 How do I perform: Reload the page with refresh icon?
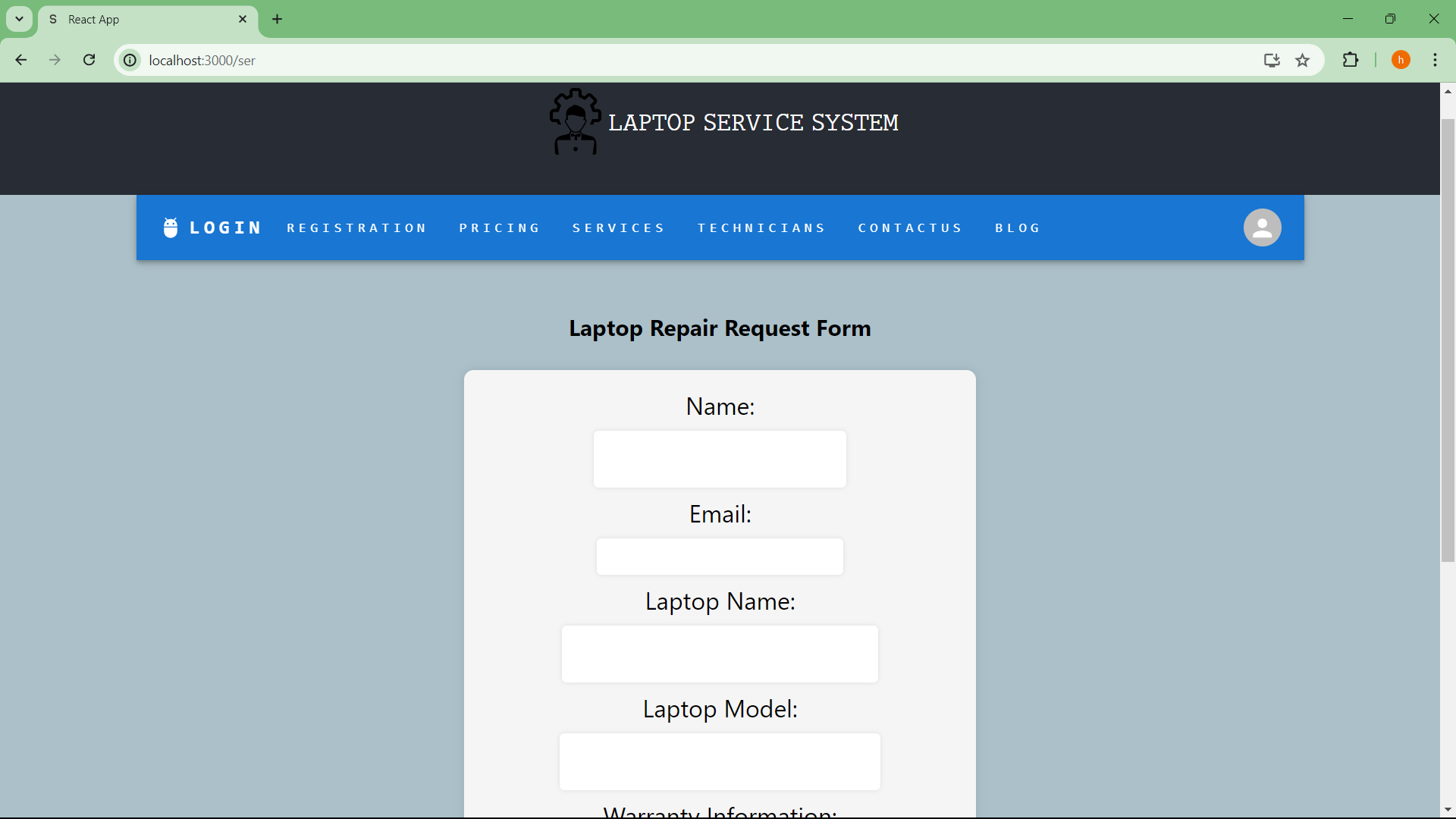click(89, 60)
